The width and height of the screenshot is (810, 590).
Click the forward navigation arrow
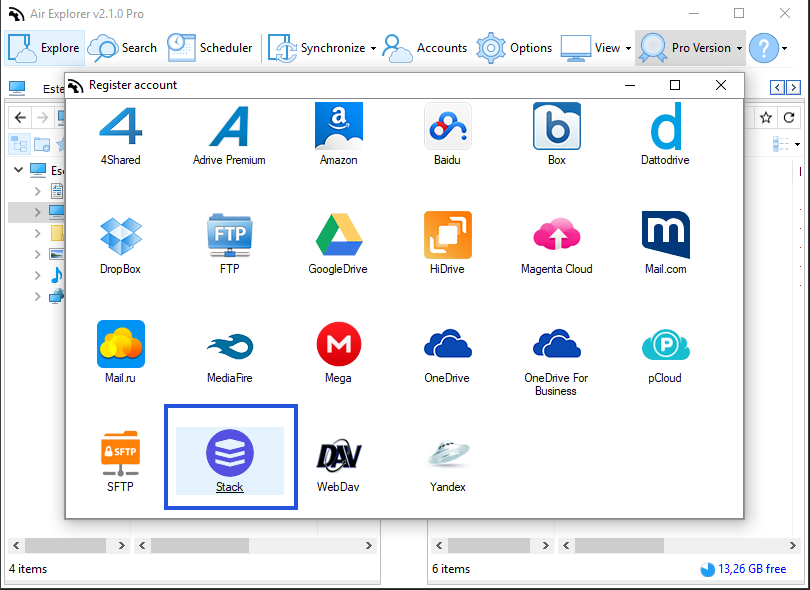(42, 118)
